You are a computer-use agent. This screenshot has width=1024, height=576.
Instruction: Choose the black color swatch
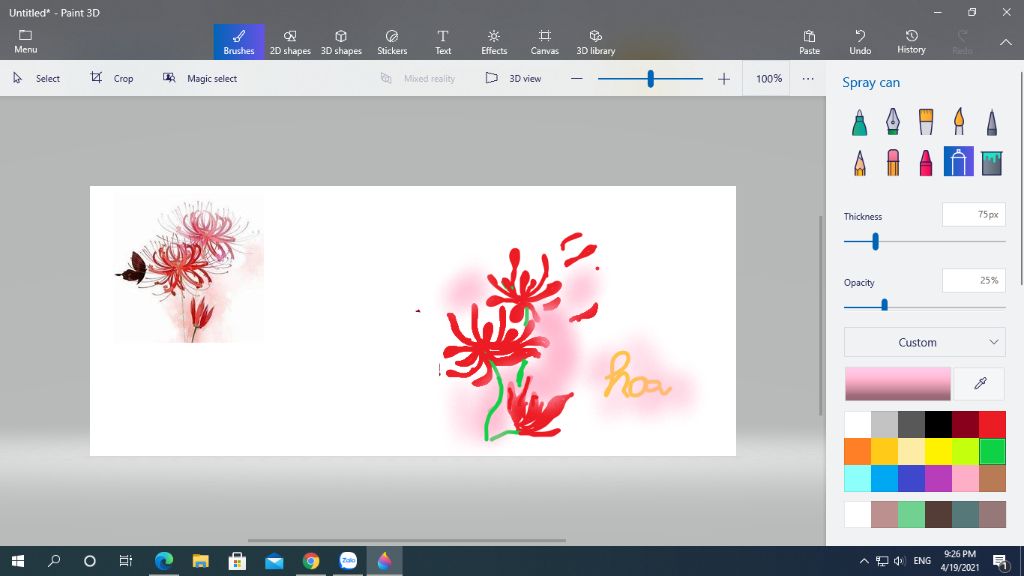click(938, 424)
